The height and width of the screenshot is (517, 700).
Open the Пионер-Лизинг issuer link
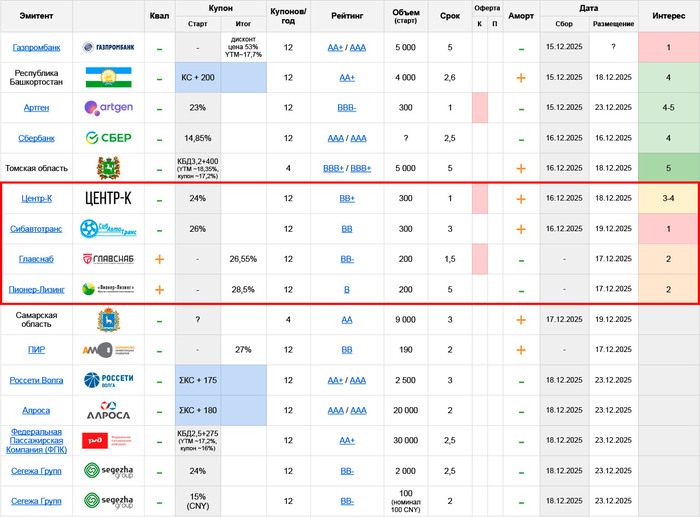(36, 290)
